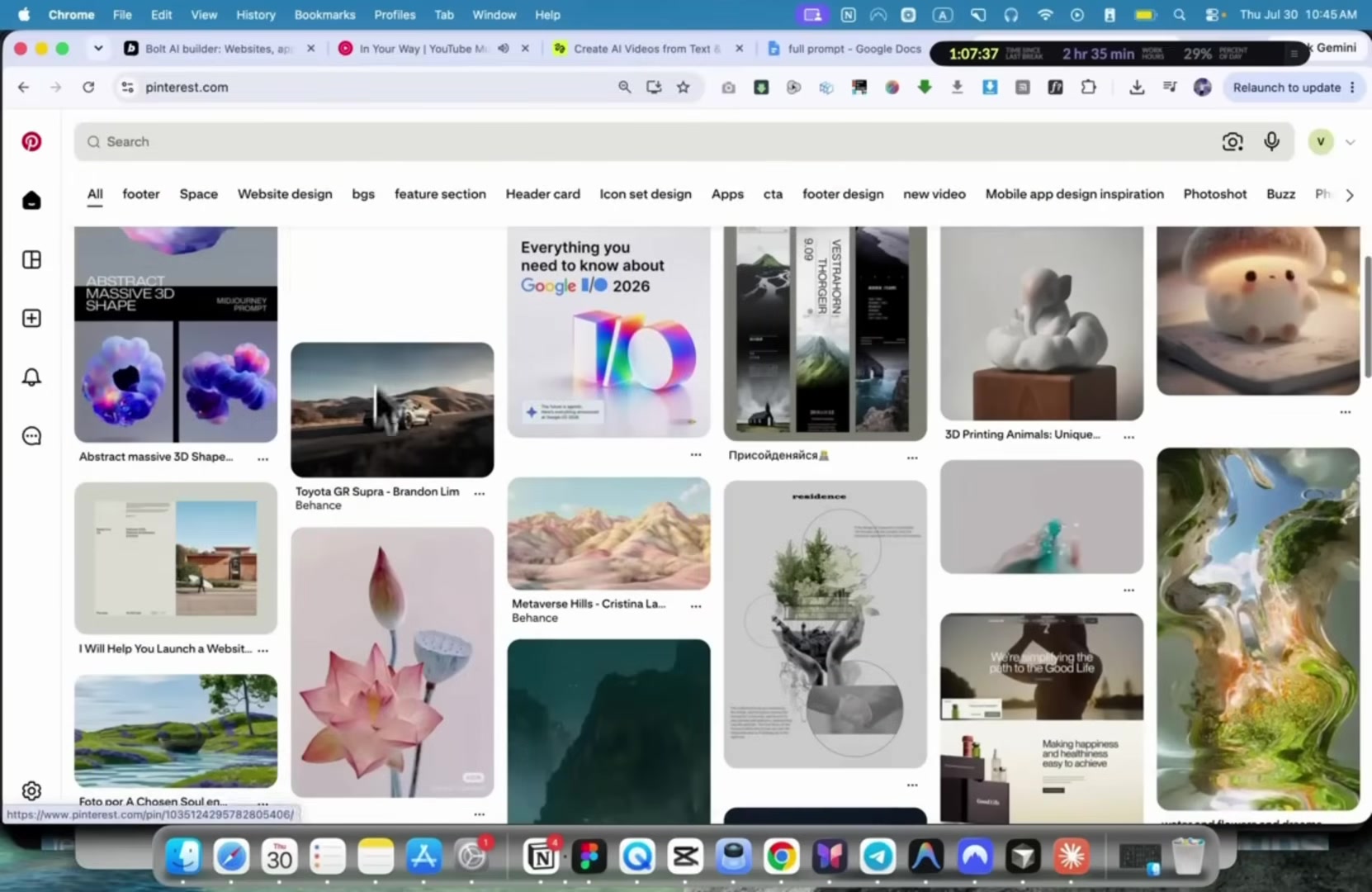Image resolution: width=1372 pixels, height=892 pixels.
Task: Bookmark this page with the star icon
Action: [684, 87]
